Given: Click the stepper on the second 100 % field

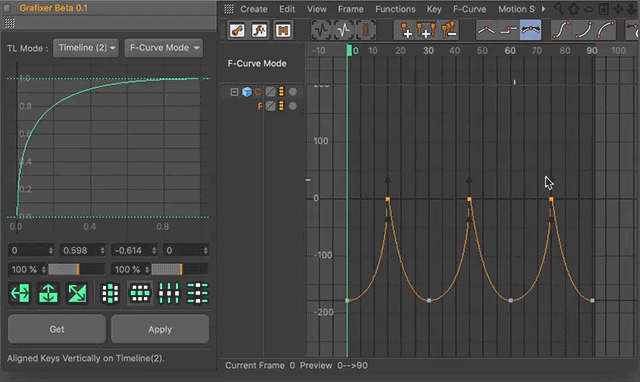Looking at the screenshot, I should pos(147,269).
